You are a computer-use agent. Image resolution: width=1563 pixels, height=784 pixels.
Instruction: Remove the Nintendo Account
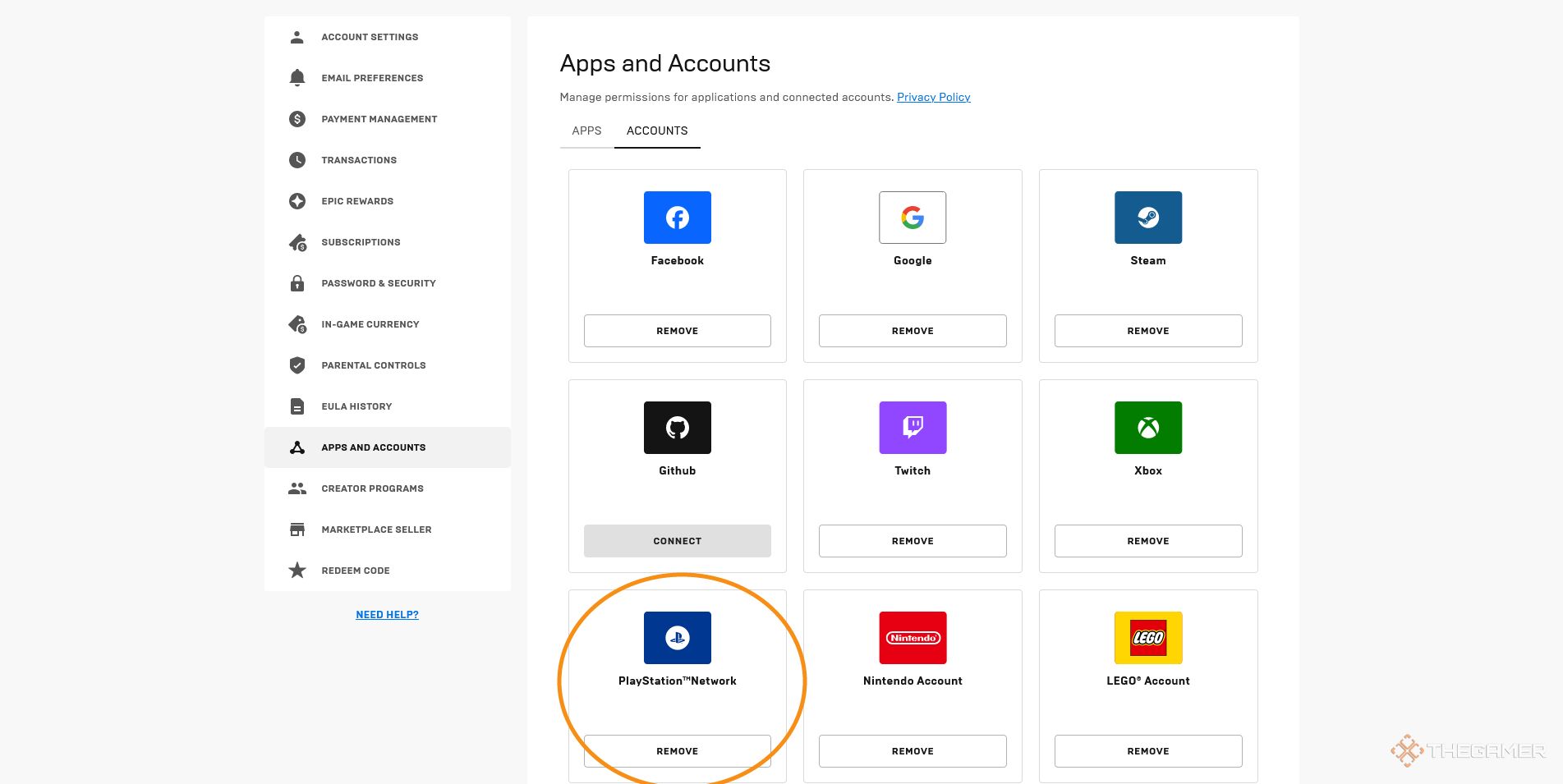[x=913, y=751]
